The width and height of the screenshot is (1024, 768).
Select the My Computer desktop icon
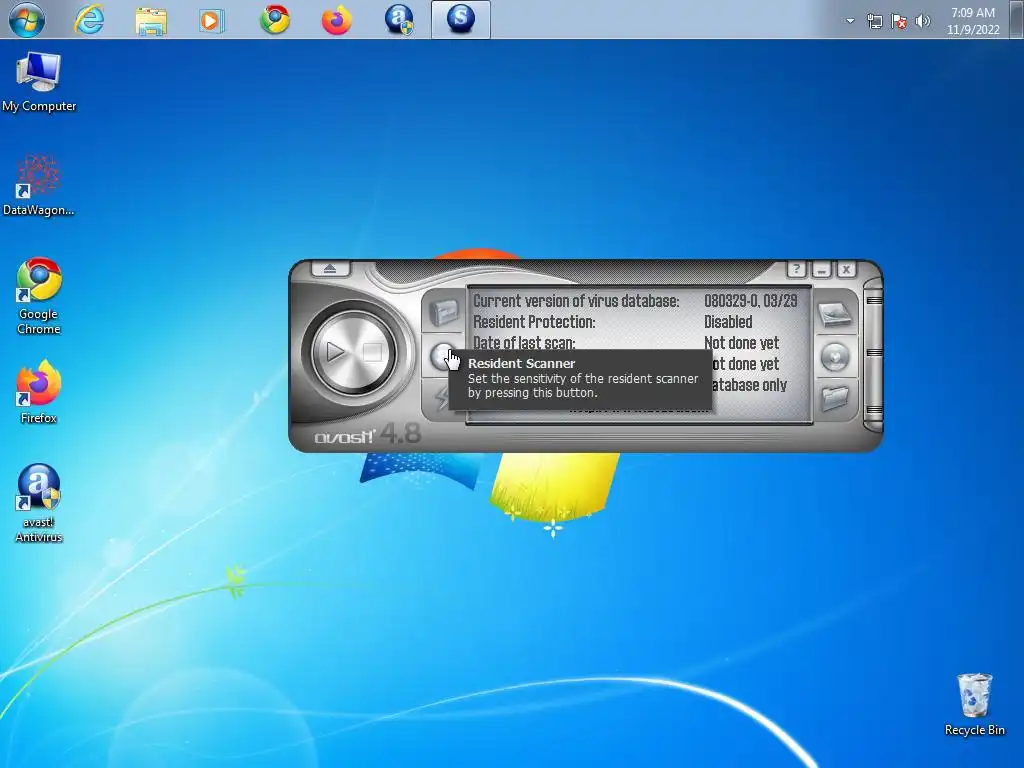(x=39, y=82)
